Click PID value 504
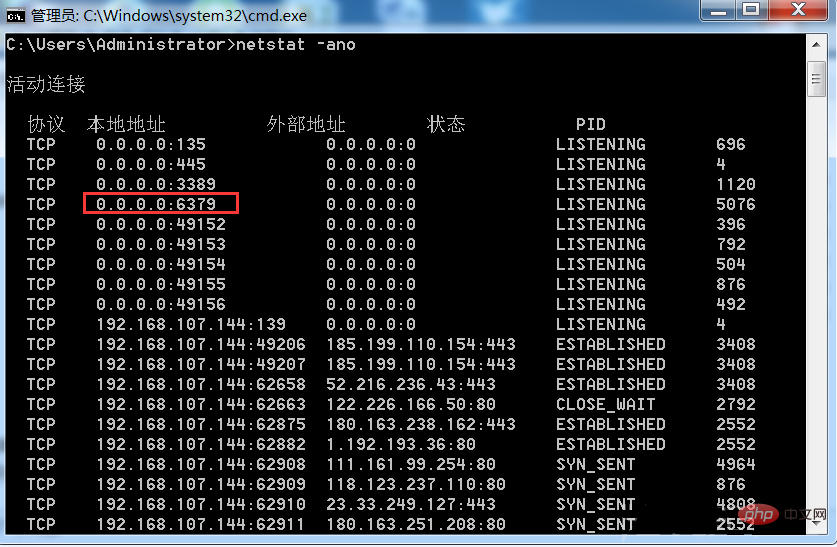The image size is (837, 547). 731,264
